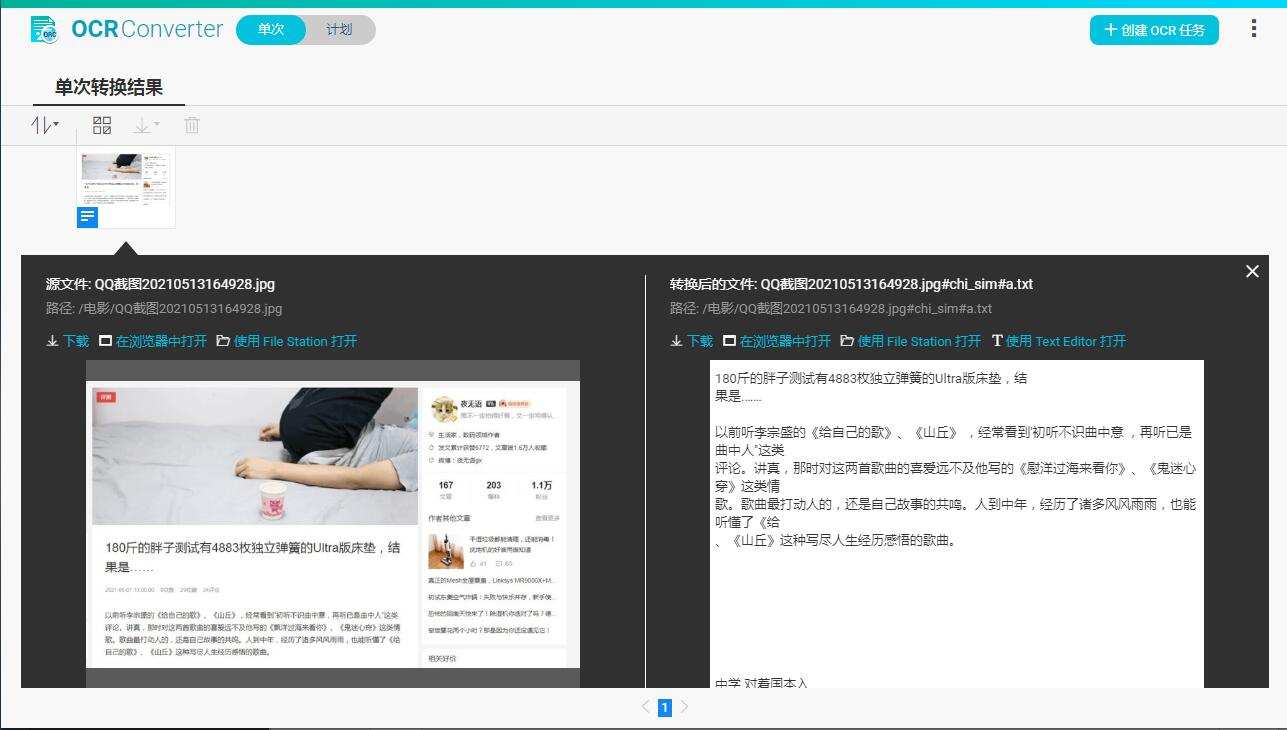This screenshot has height=730, width=1287.
Task: Select page 1 in the pagination bar
Action: (x=664, y=706)
